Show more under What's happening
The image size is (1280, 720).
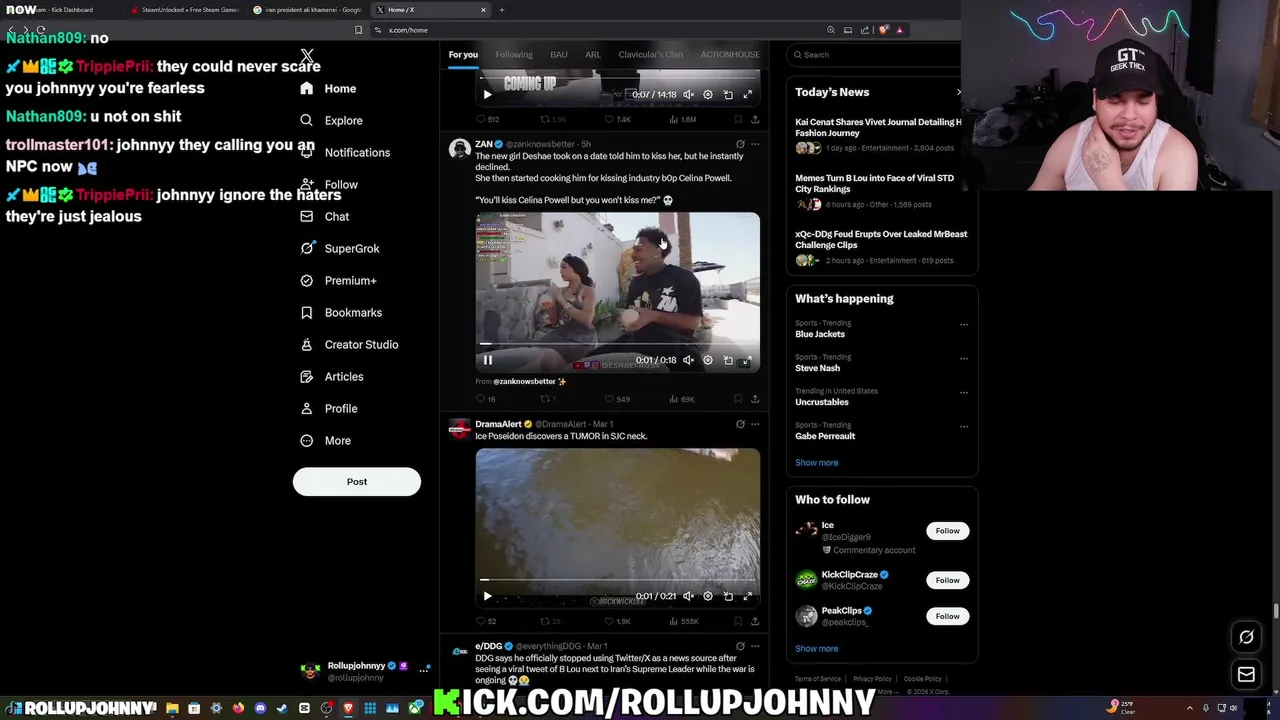817,463
